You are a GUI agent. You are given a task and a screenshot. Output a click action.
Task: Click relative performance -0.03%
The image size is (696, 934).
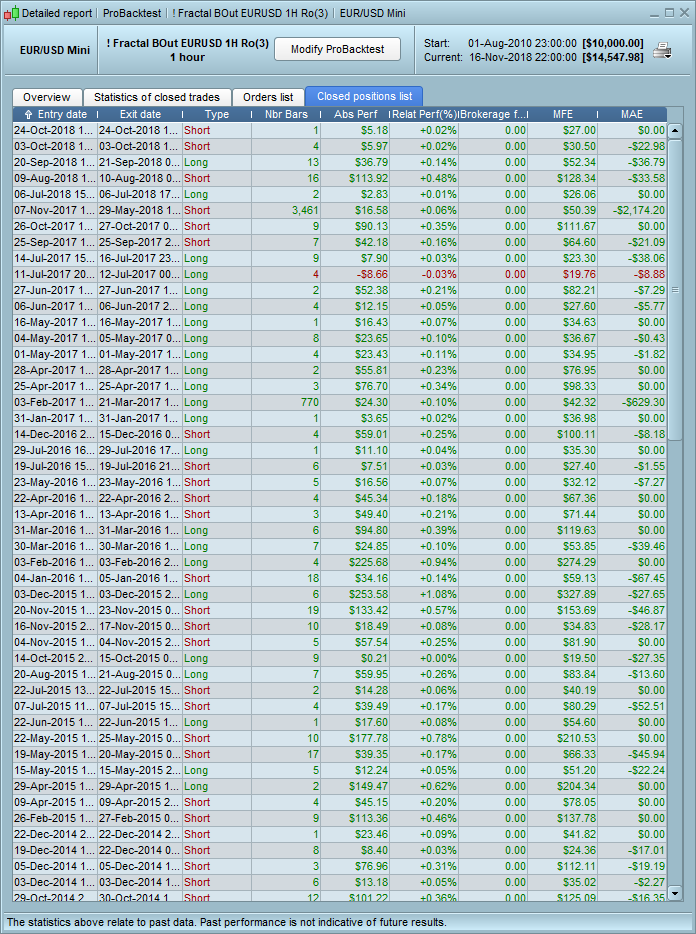click(x=439, y=275)
